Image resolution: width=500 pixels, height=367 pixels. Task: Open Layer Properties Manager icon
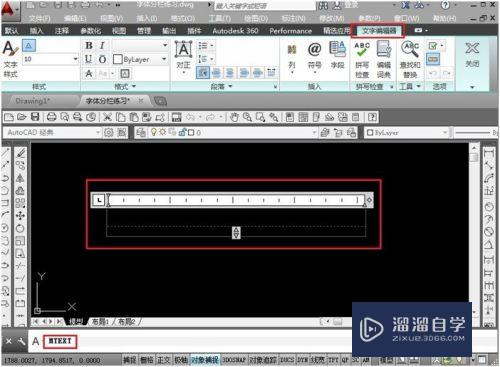point(141,133)
